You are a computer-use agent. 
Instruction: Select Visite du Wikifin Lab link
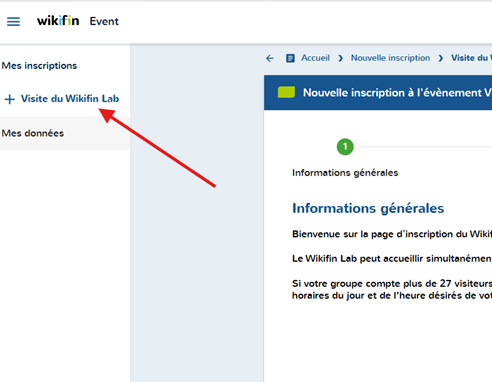pos(70,99)
